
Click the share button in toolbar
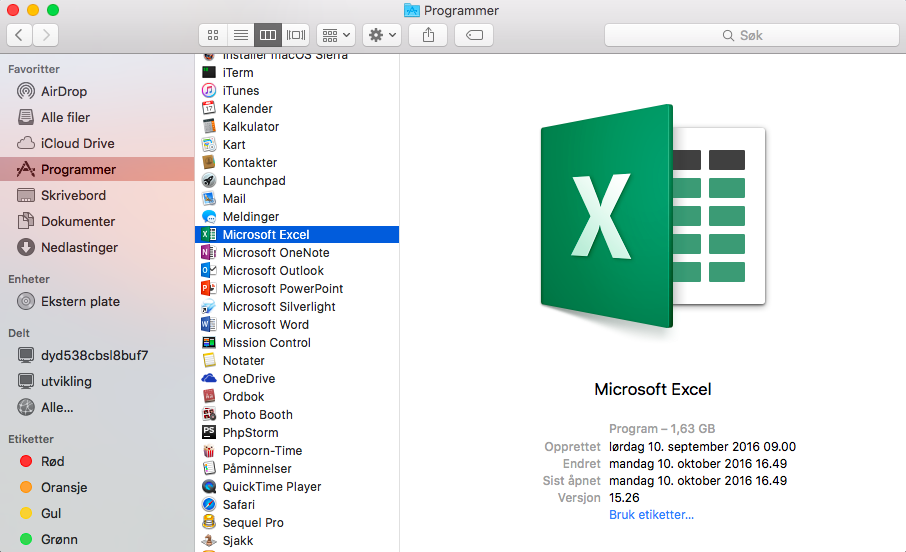pyautogui.click(x=428, y=35)
